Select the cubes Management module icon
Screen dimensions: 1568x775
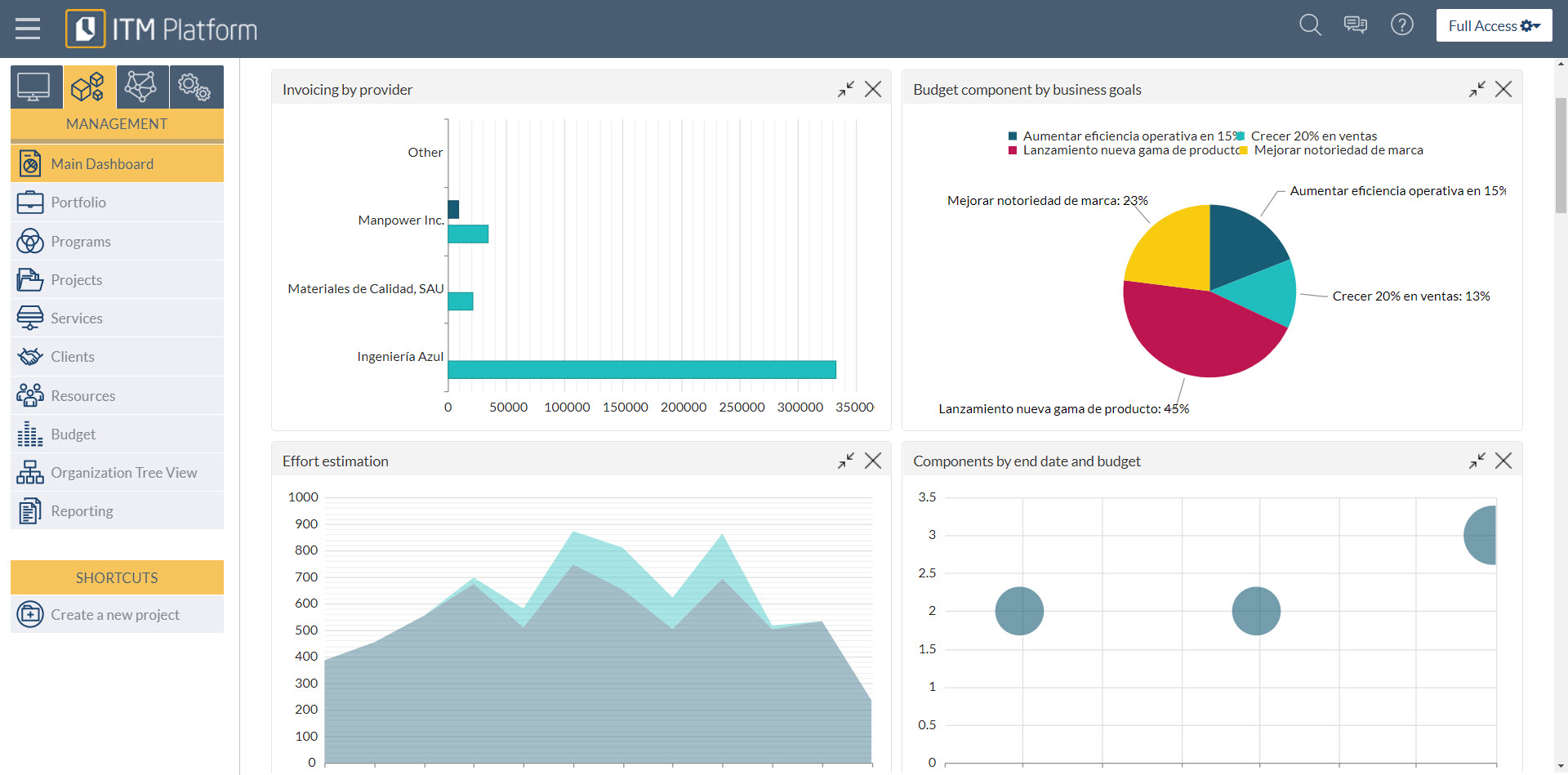(x=88, y=87)
